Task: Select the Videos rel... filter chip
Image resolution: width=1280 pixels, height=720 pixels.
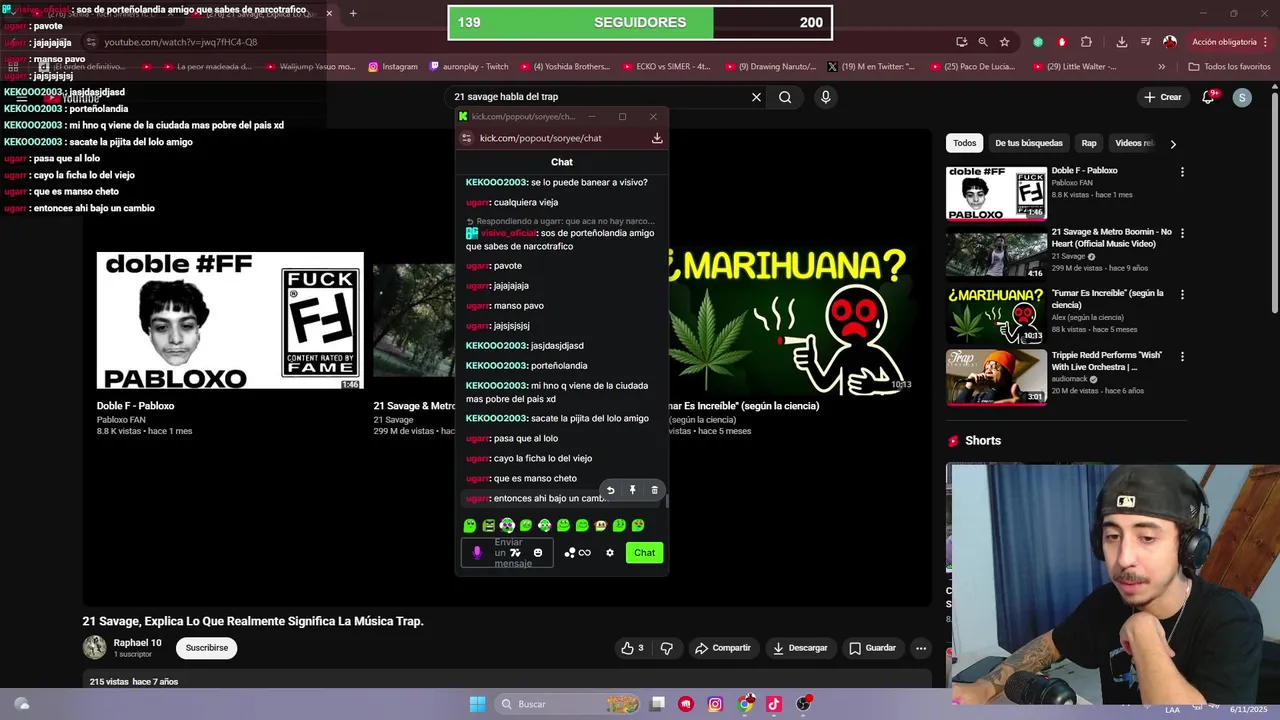Action: coord(1134,143)
